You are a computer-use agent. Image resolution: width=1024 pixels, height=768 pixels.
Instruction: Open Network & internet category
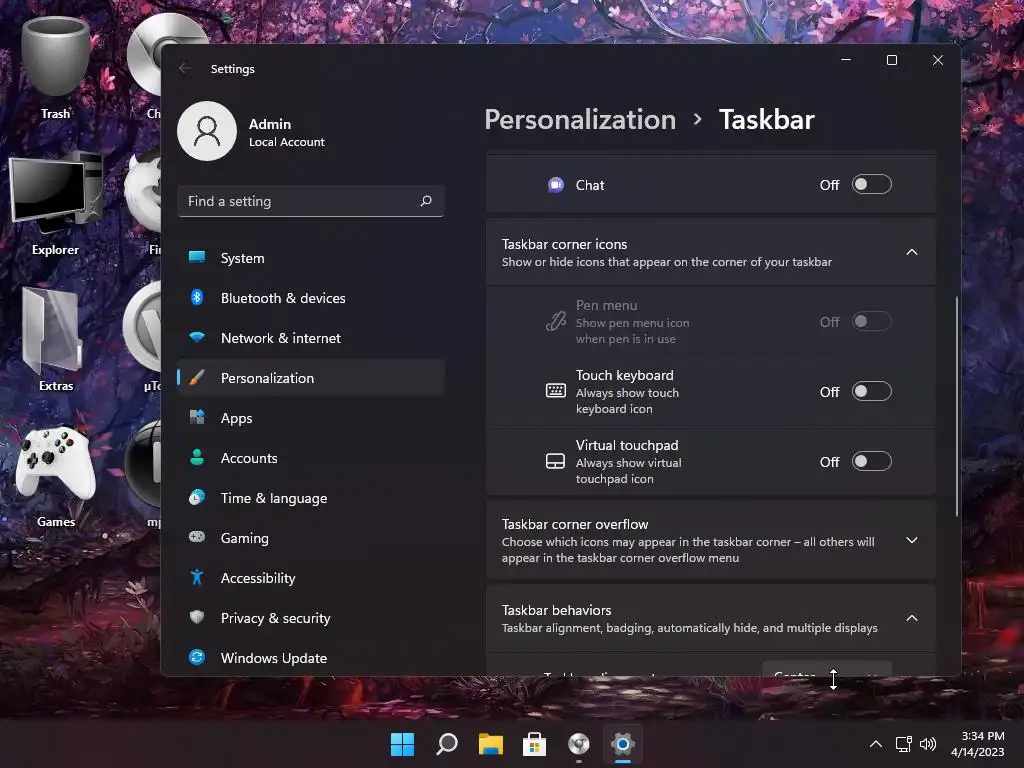(311, 338)
